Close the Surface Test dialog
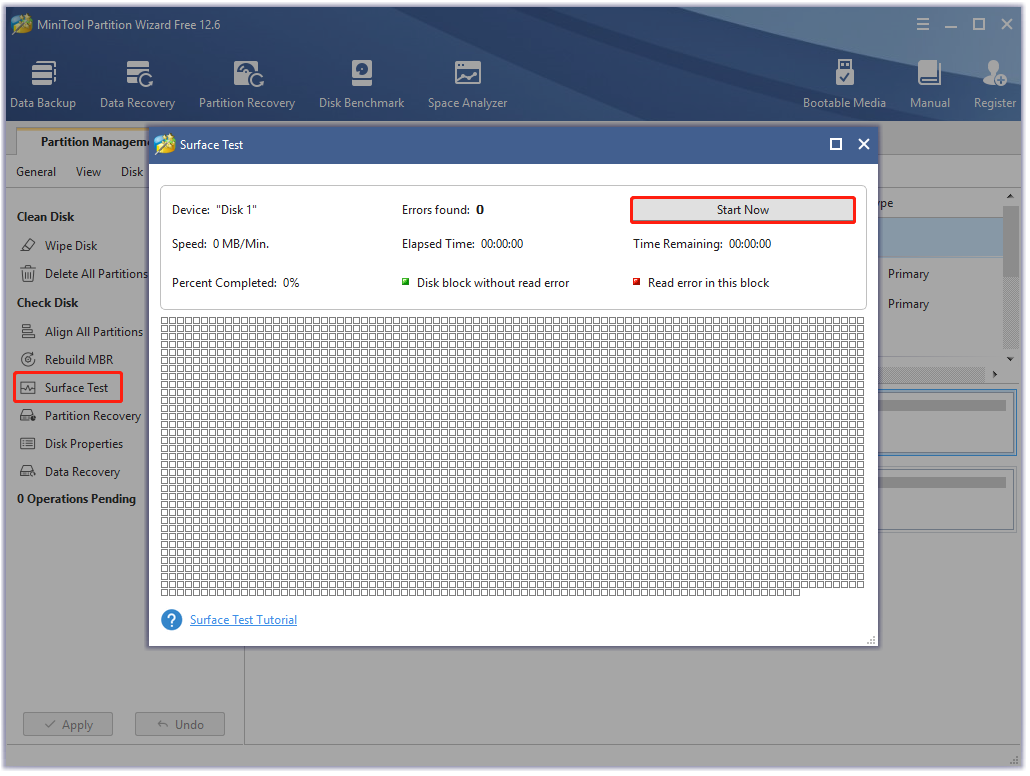The height and width of the screenshot is (776, 1030). [864, 145]
